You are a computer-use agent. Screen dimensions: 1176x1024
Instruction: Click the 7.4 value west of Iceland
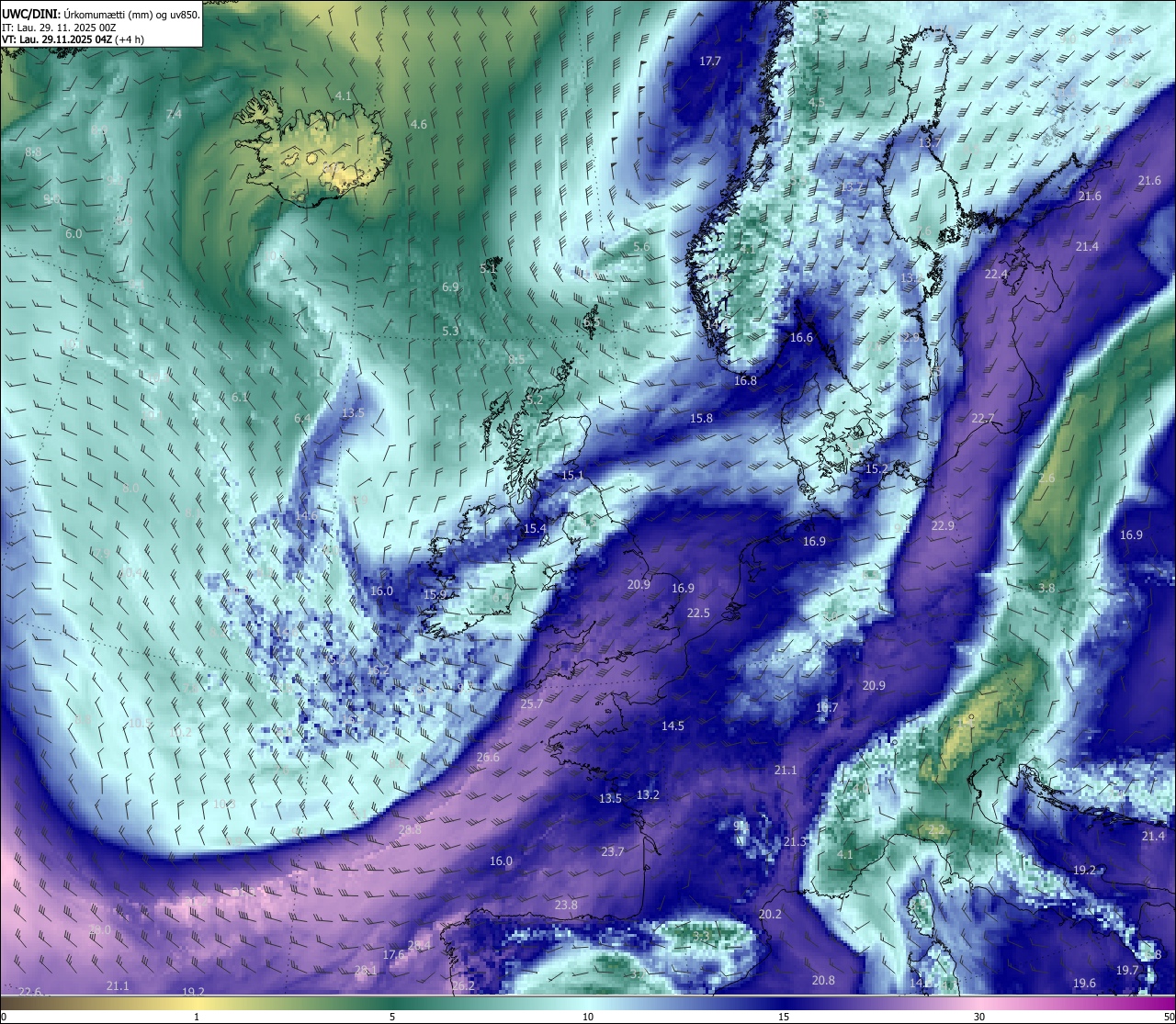(174, 114)
